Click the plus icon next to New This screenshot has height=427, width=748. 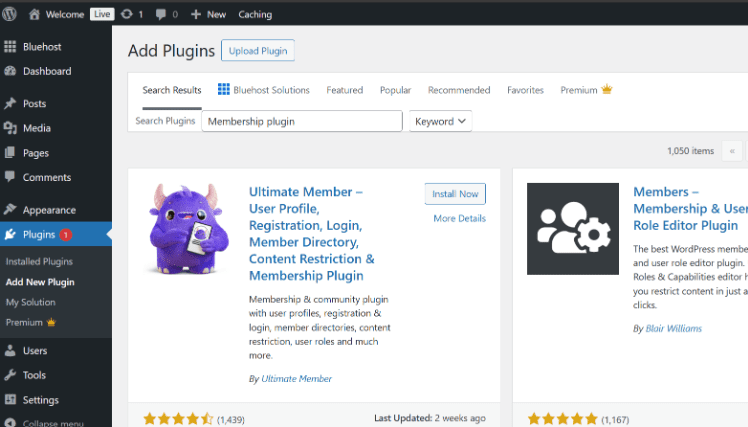pos(196,14)
